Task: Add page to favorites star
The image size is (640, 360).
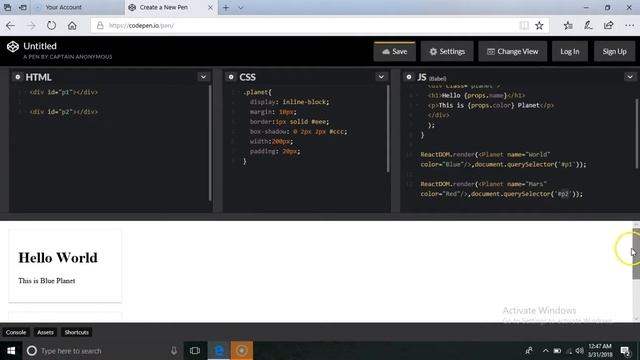Action: (539, 25)
